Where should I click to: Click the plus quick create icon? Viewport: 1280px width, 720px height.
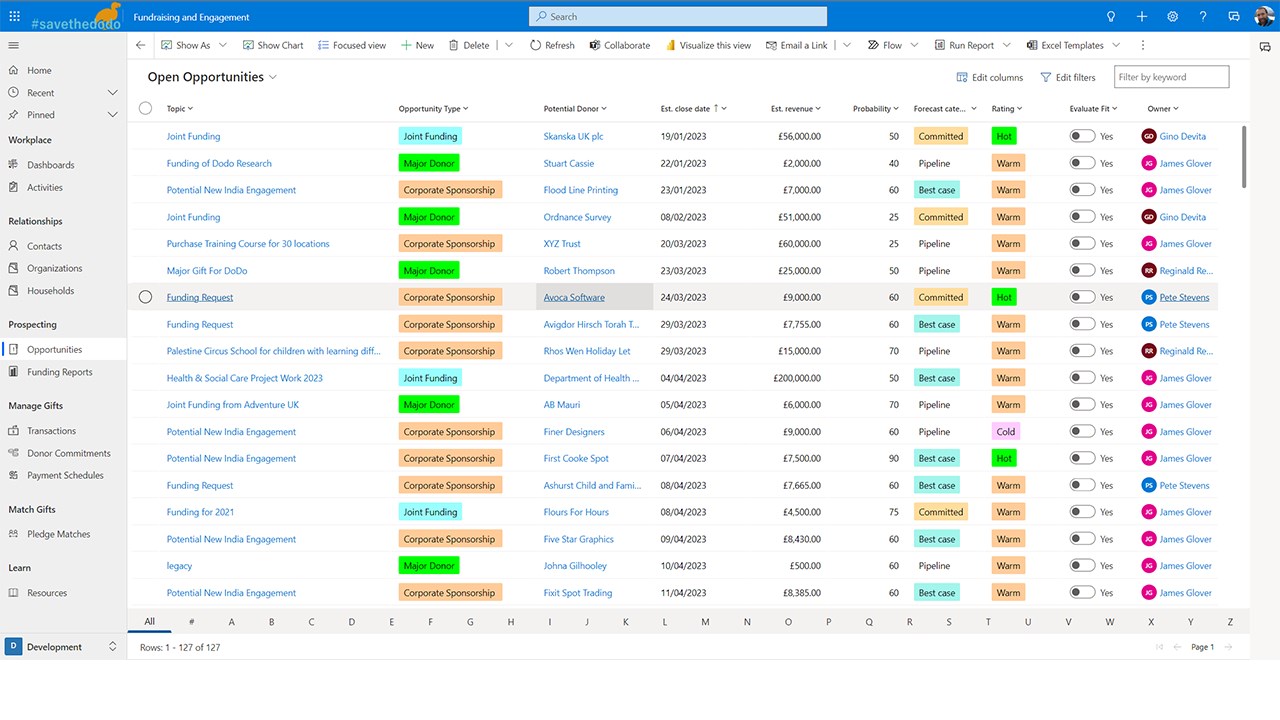[1142, 16]
